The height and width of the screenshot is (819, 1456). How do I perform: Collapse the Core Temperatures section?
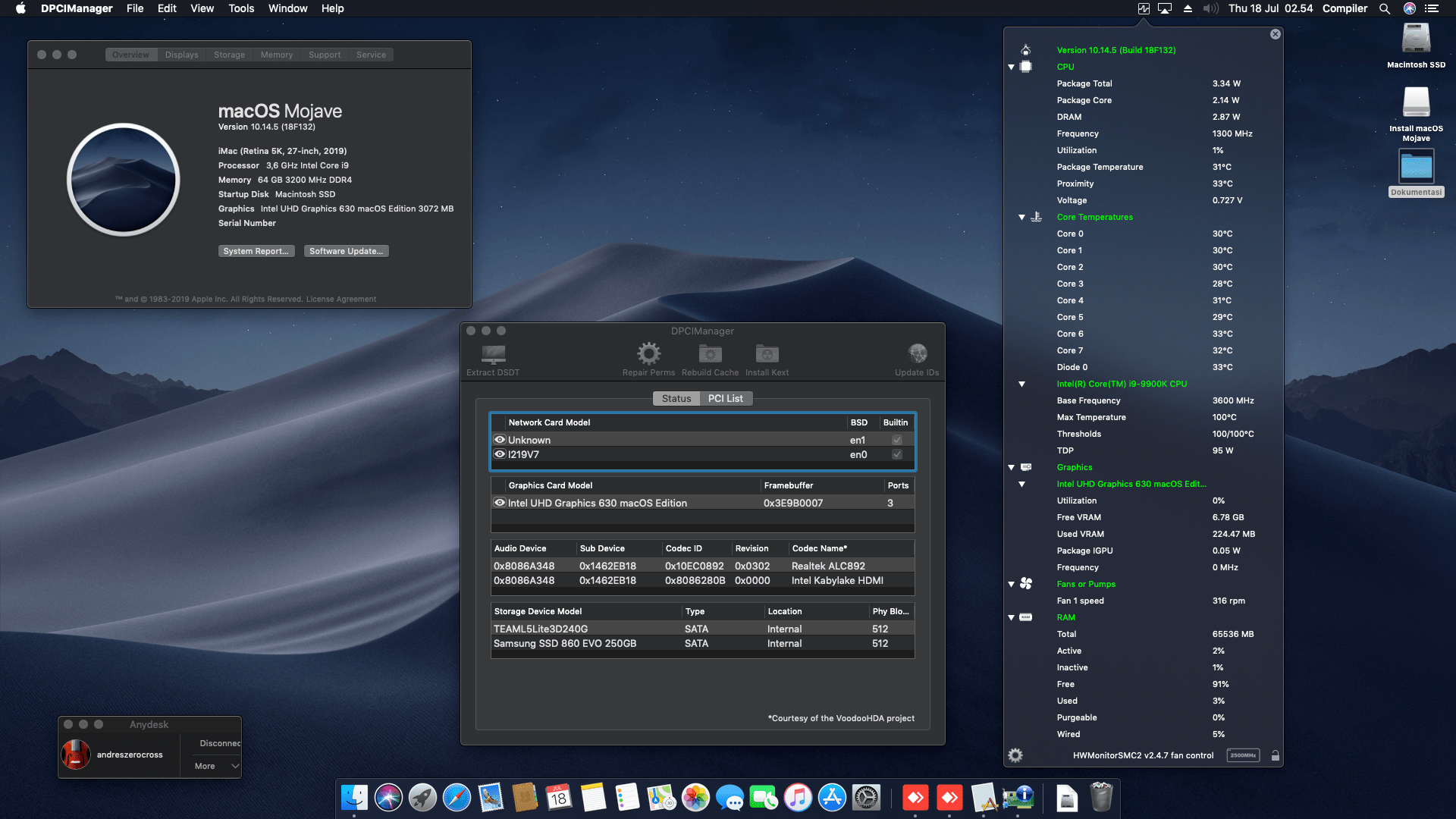(x=1021, y=217)
